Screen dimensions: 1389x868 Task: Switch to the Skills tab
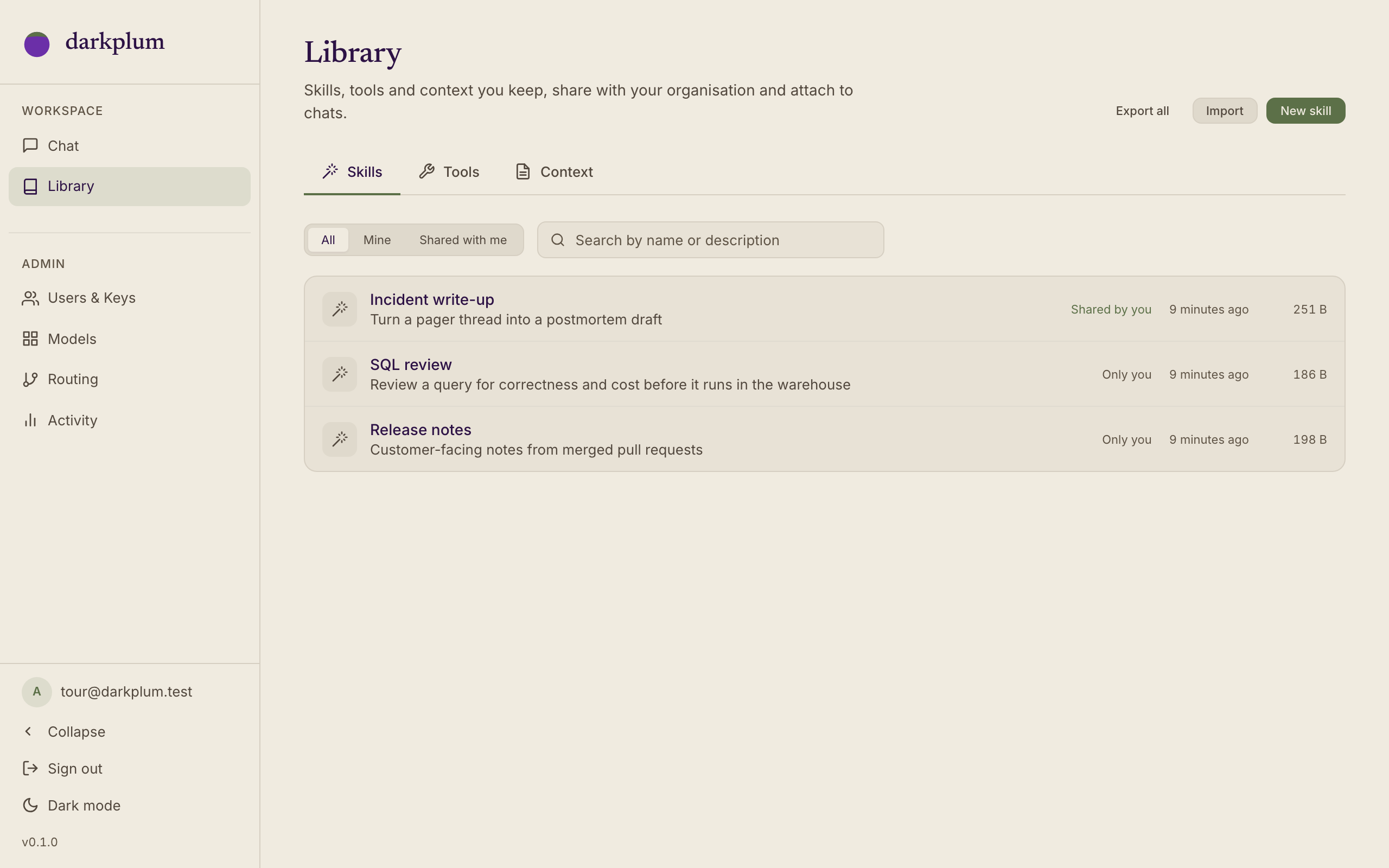352,171
